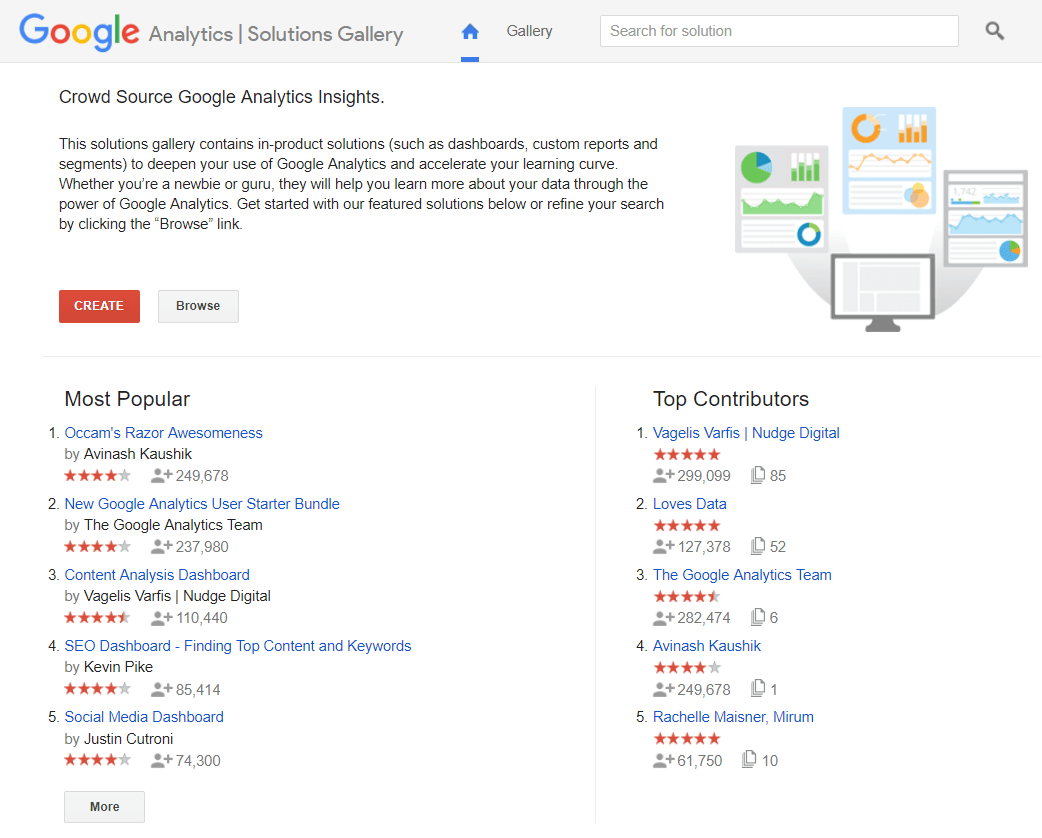Click the search magnifier icon
1042x838 pixels.
pyautogui.click(x=994, y=31)
